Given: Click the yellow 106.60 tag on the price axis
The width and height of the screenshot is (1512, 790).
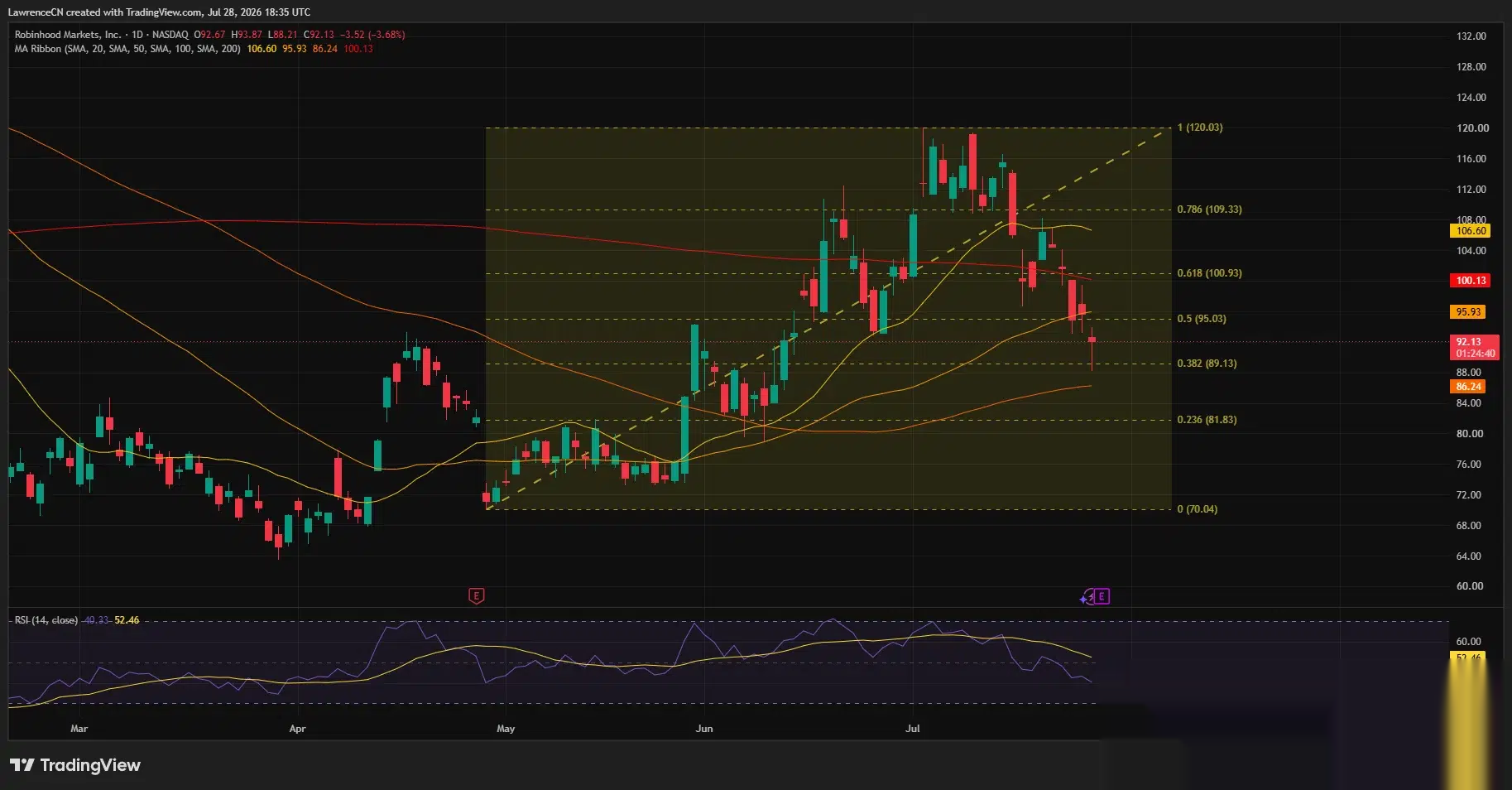Looking at the screenshot, I should tap(1471, 231).
